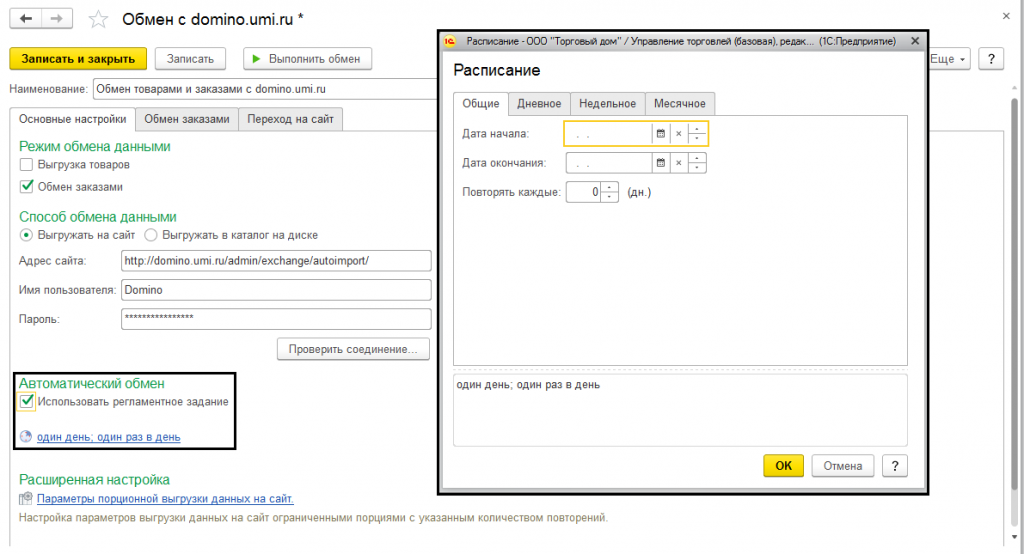Image resolution: width=1024 pixels, height=554 pixels.
Task: Open the Обмен заказами tab
Action: coord(187,119)
